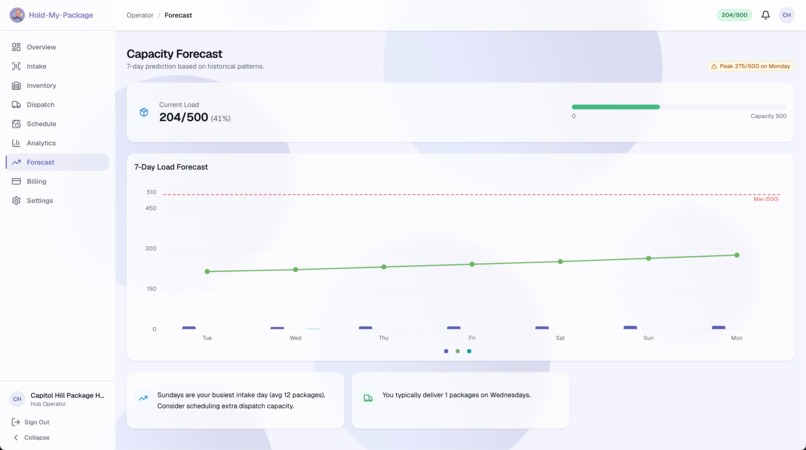
Task: Select the Tue data point on forecast line
Action: pos(207,272)
